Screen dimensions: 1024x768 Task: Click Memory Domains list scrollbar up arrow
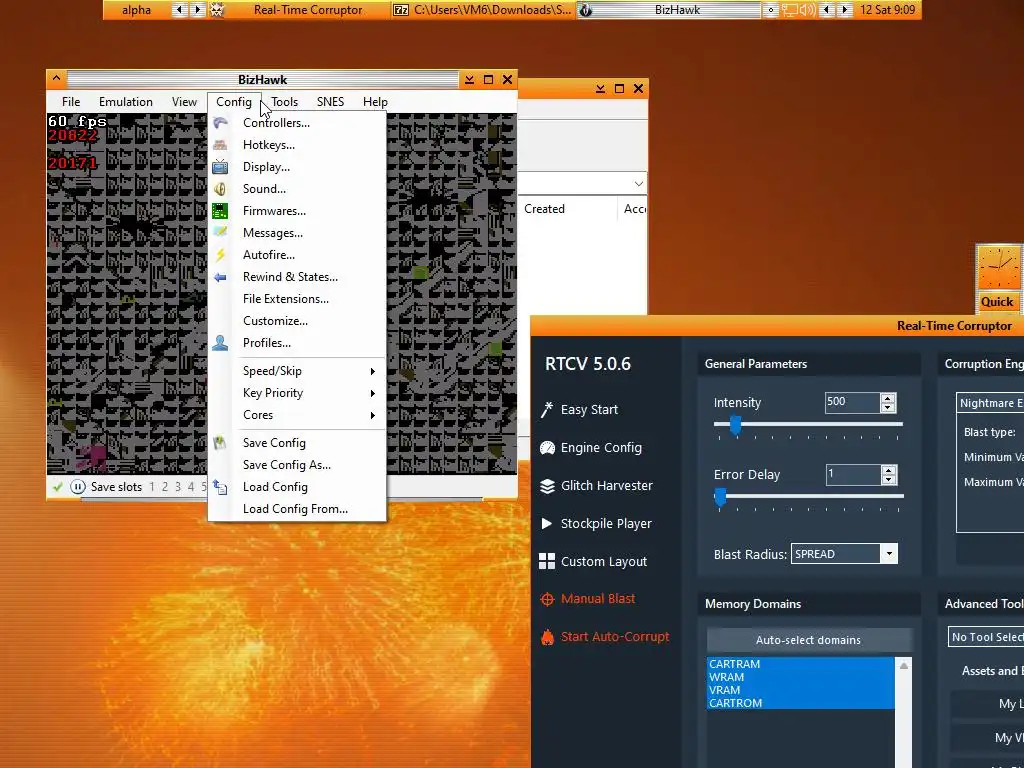[x=904, y=665]
